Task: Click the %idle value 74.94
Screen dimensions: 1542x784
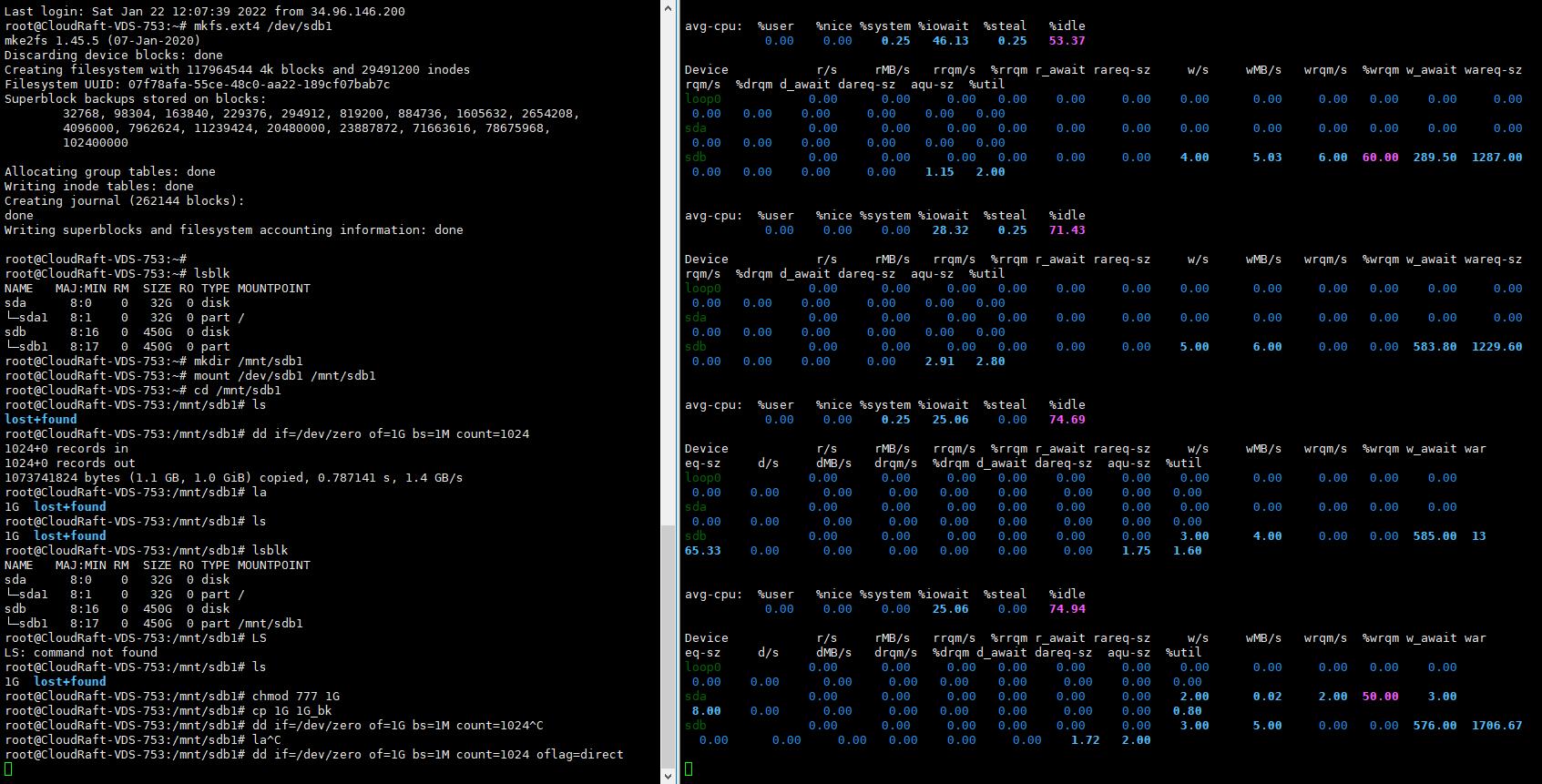Action: pos(1067,609)
